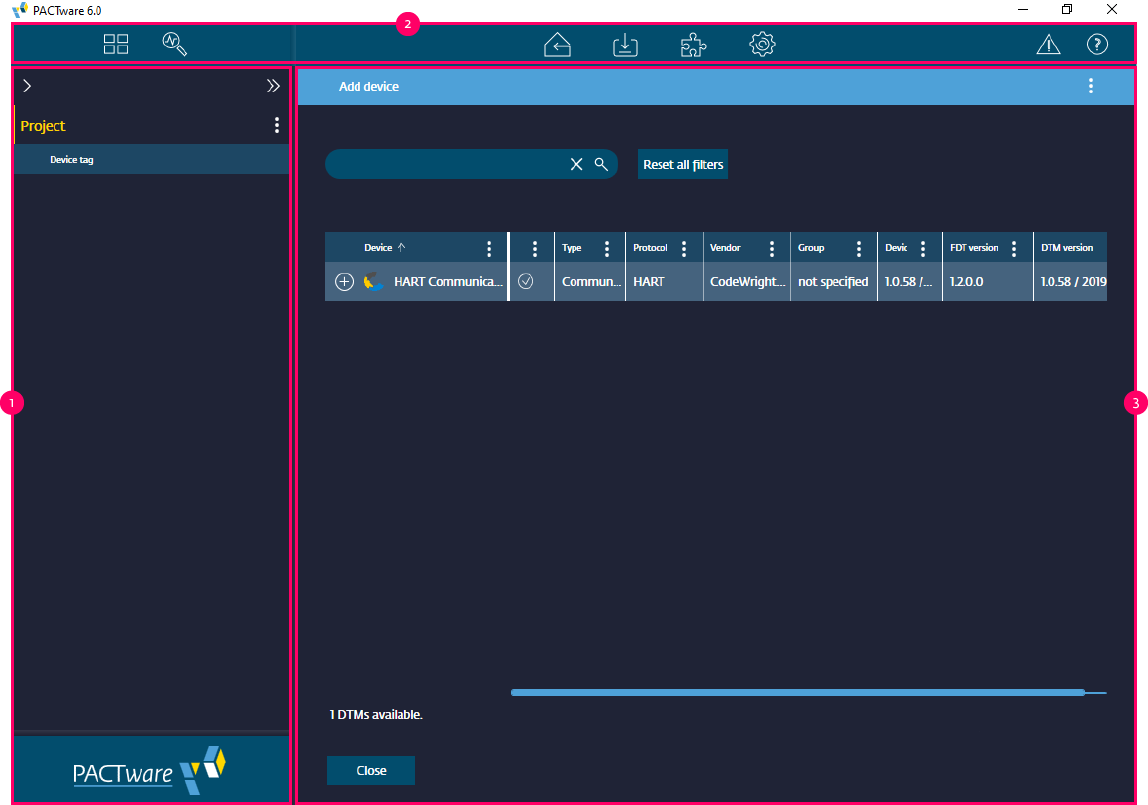Click the horizontal scrollbar under the table
This screenshot has width=1148, height=805.
[798, 692]
